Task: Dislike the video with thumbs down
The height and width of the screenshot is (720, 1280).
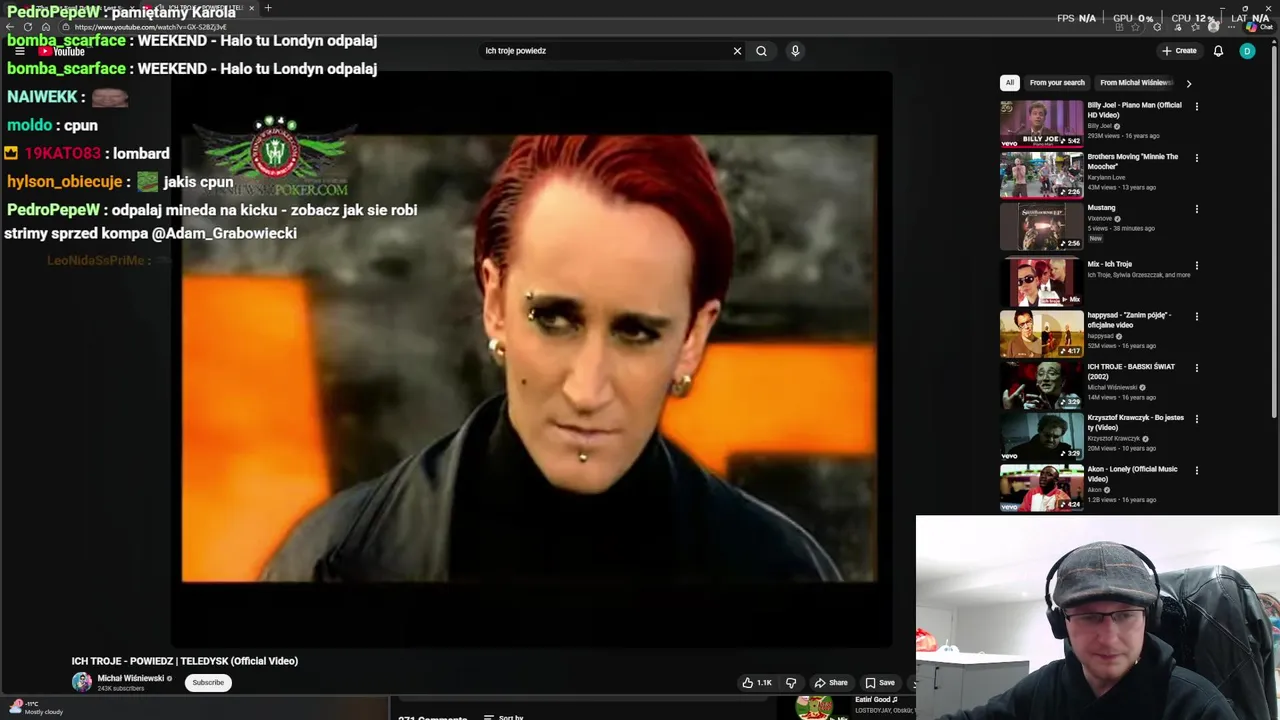Action: point(791,683)
